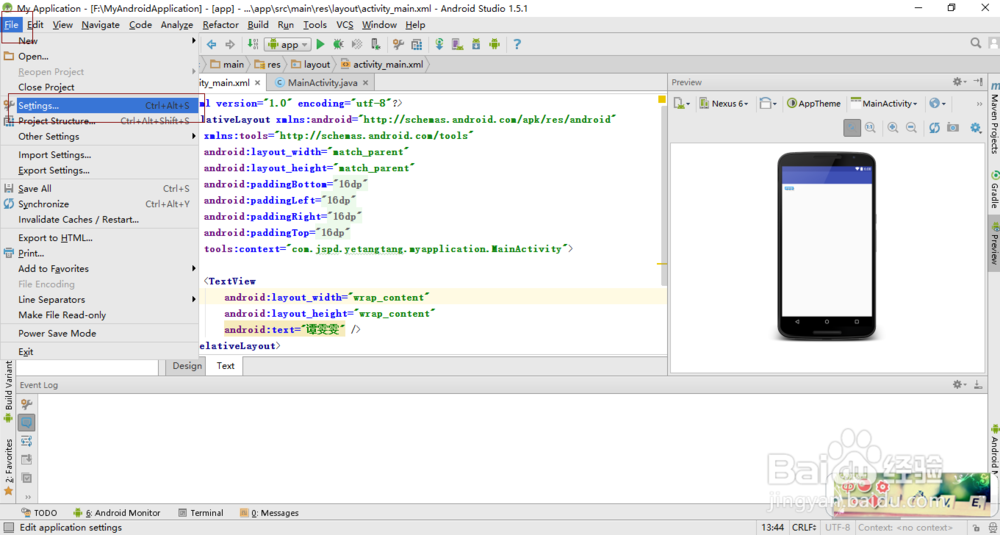
Task: Open Preview panel gear dropdown
Action: pos(959,82)
